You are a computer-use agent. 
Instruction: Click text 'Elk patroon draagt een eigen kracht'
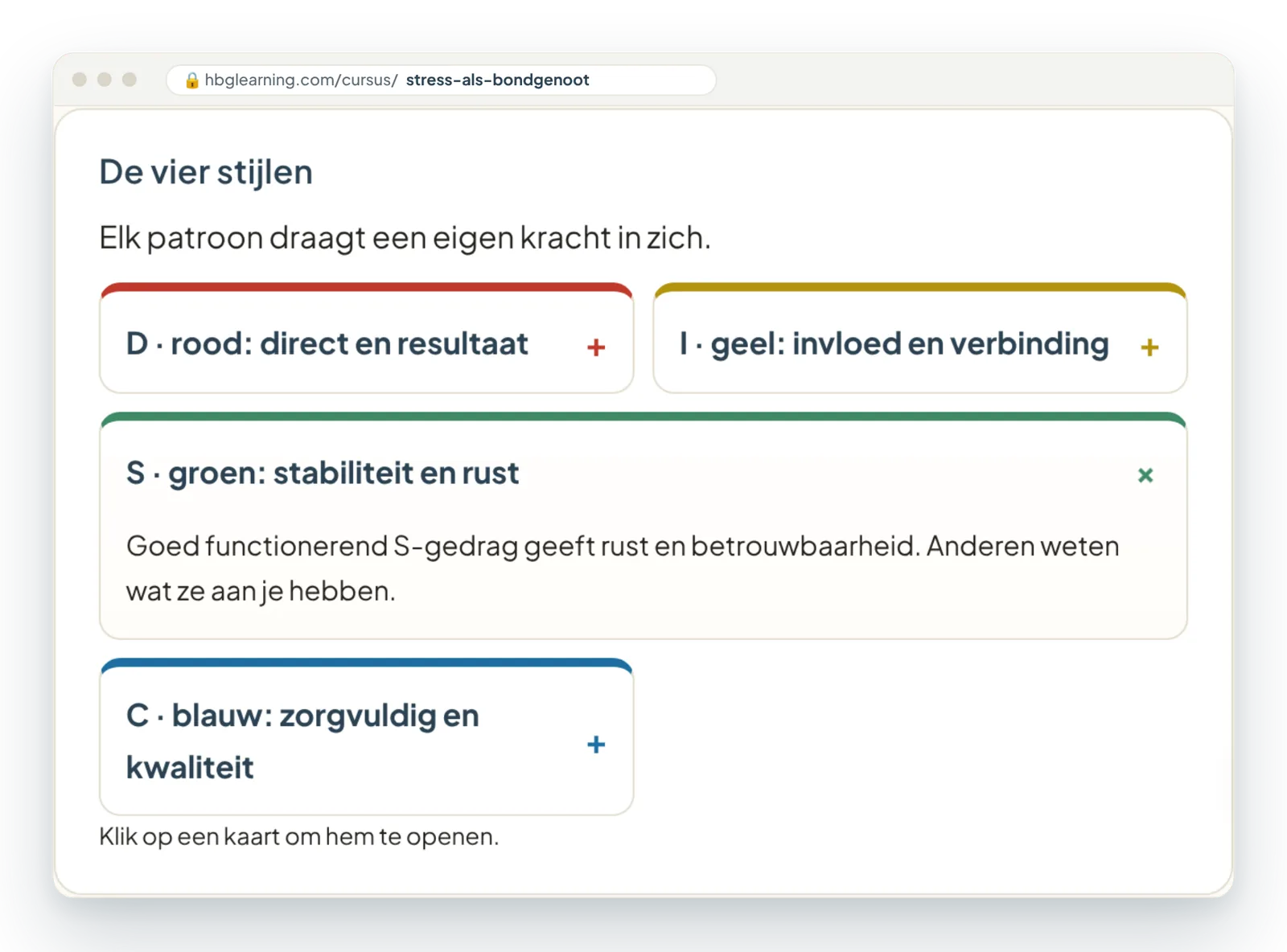point(405,238)
